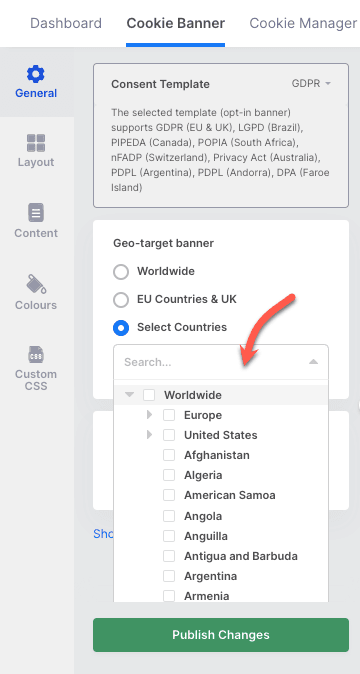Viewport: 360px width, 674px height.
Task: Open the Custom CSS file icon
Action: (x=36, y=355)
